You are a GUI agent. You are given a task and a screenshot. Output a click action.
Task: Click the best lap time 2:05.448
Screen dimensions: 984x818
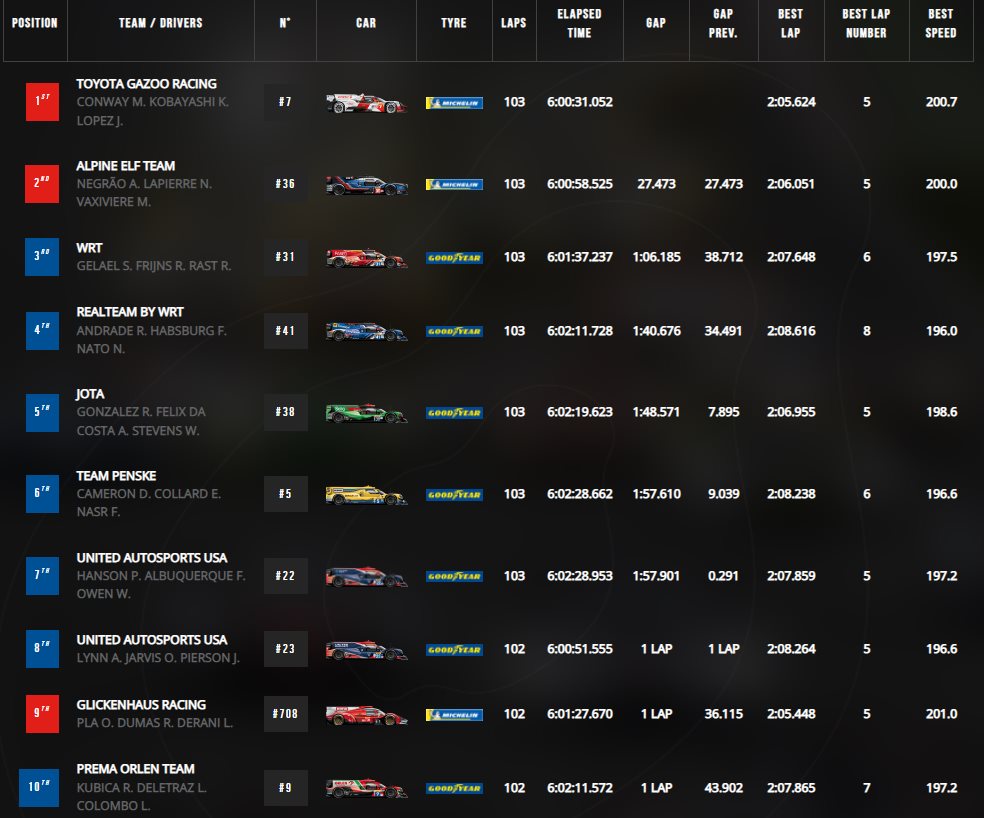click(791, 714)
